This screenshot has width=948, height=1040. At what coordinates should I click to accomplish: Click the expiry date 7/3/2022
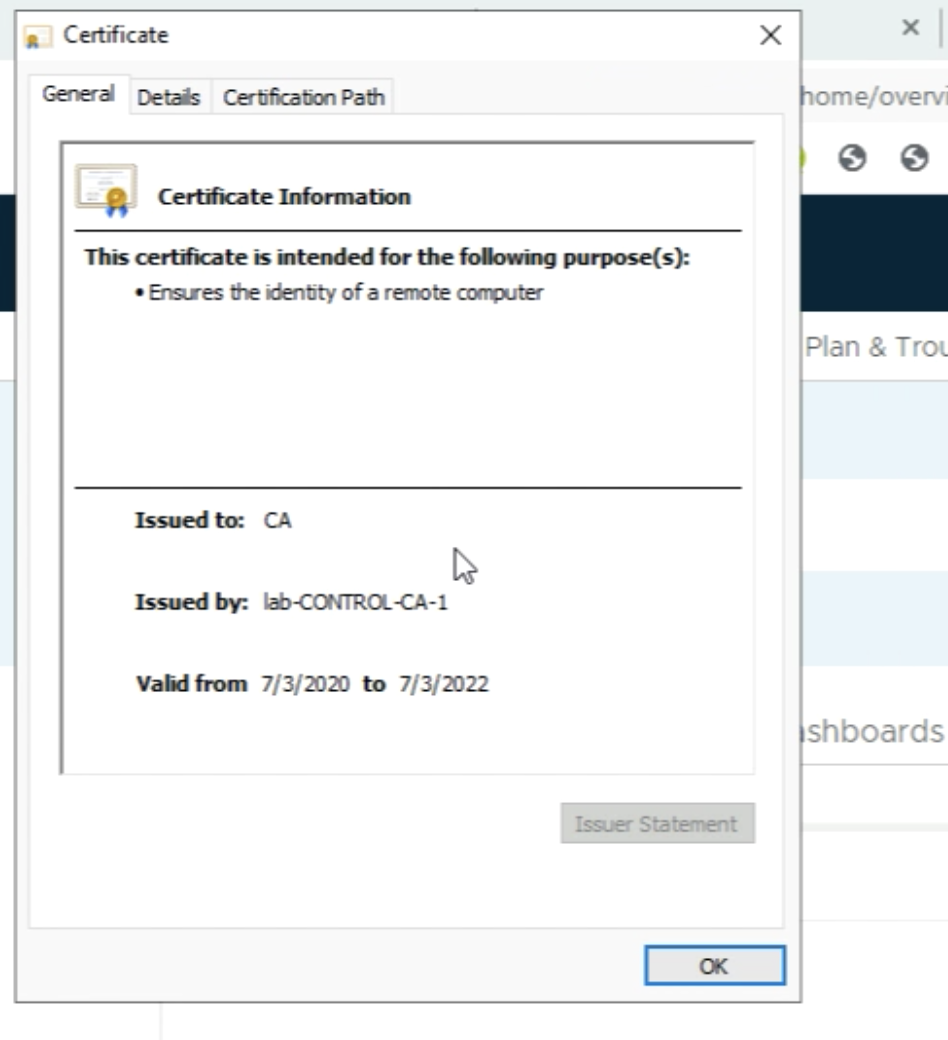pos(443,685)
